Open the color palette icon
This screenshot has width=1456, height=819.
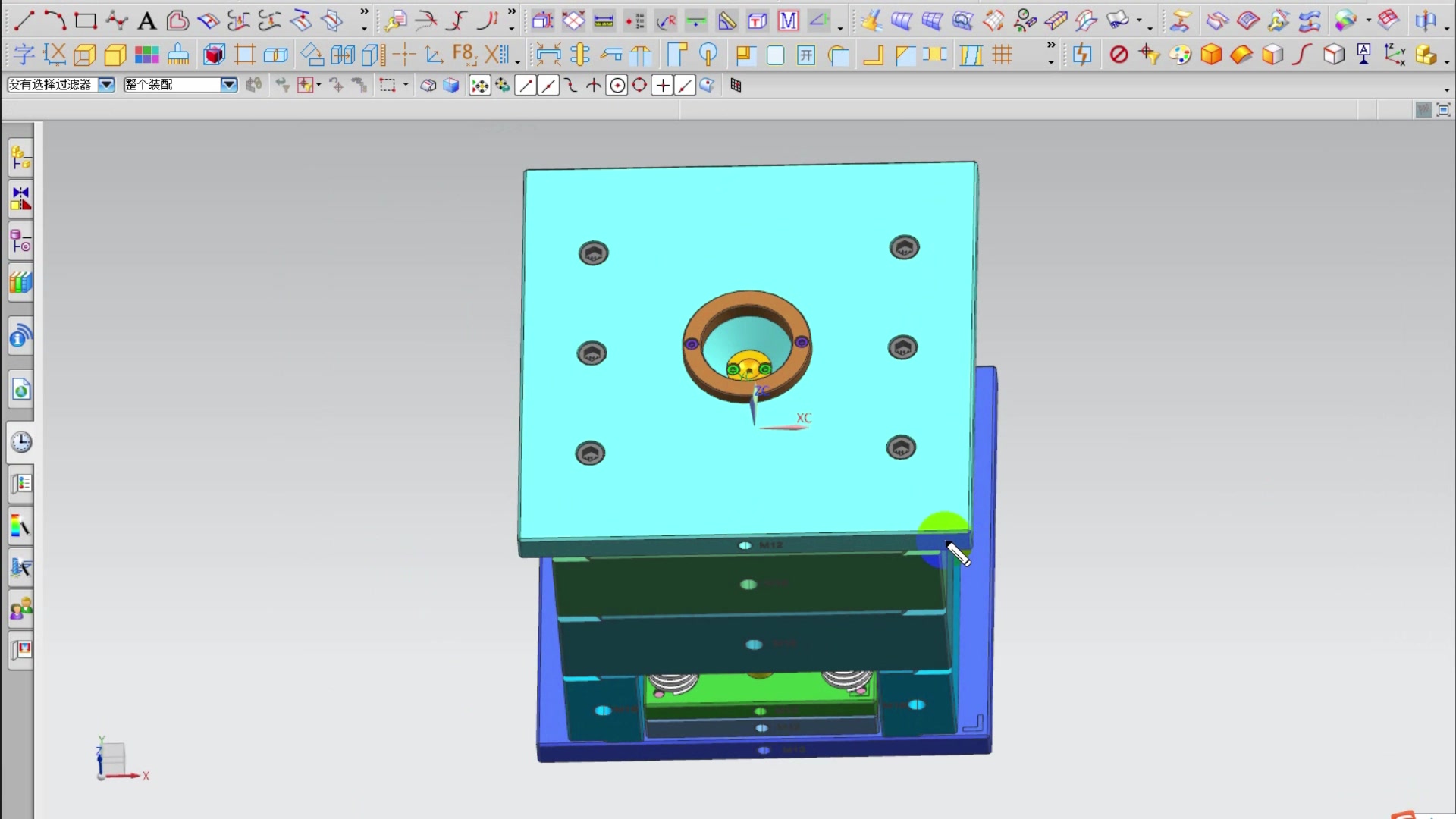[x=1180, y=55]
